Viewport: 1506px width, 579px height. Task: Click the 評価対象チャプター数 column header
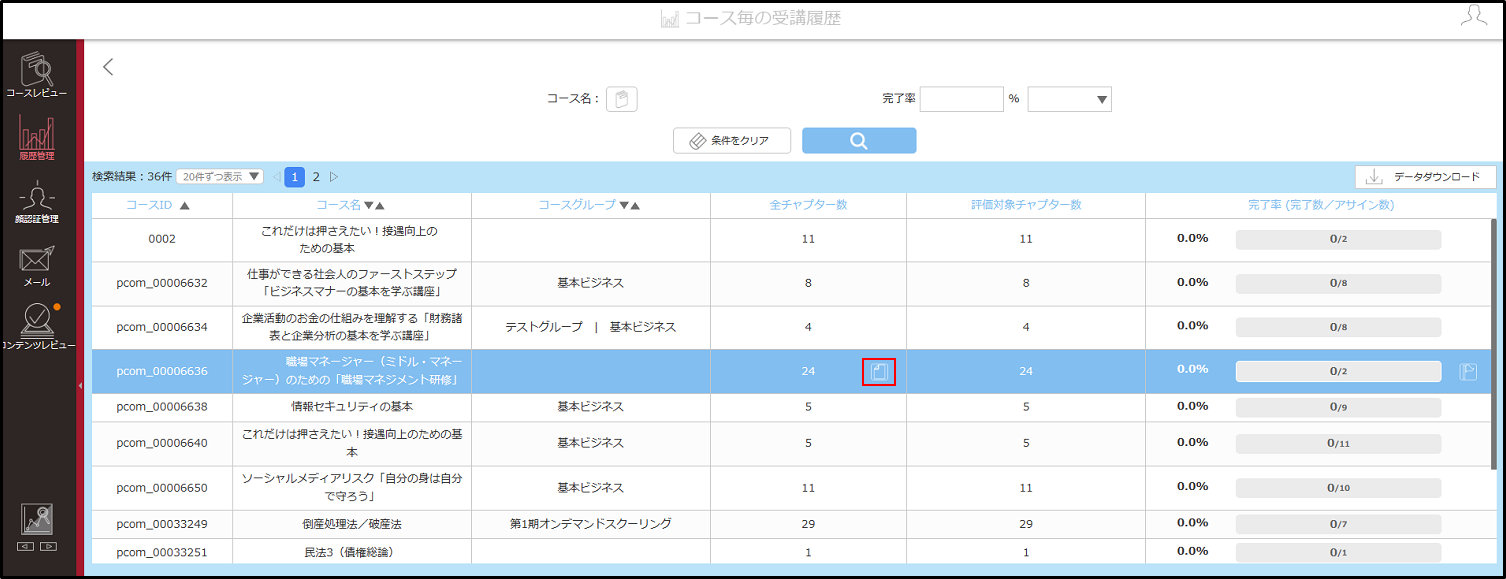1026,205
